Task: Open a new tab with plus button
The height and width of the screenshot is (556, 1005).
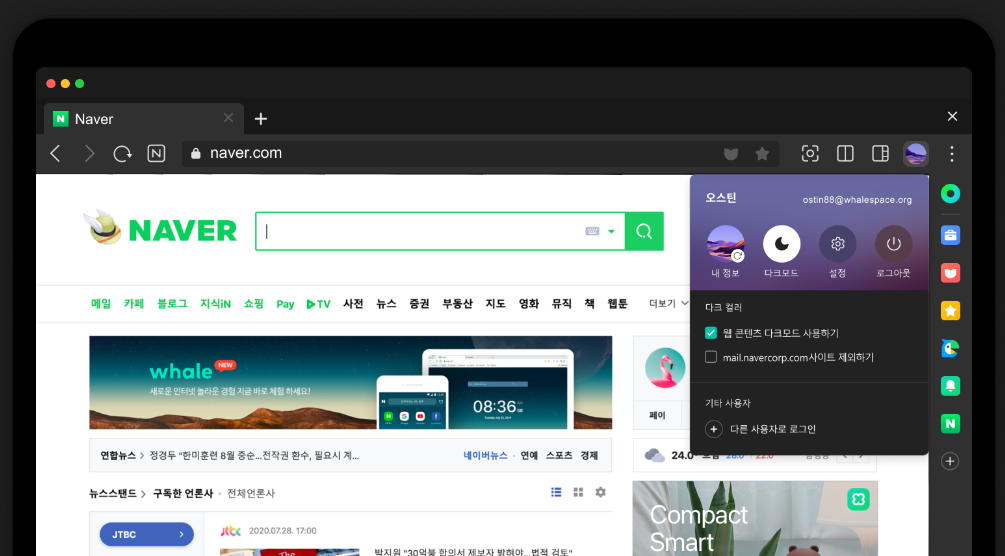Action: pyautogui.click(x=261, y=119)
